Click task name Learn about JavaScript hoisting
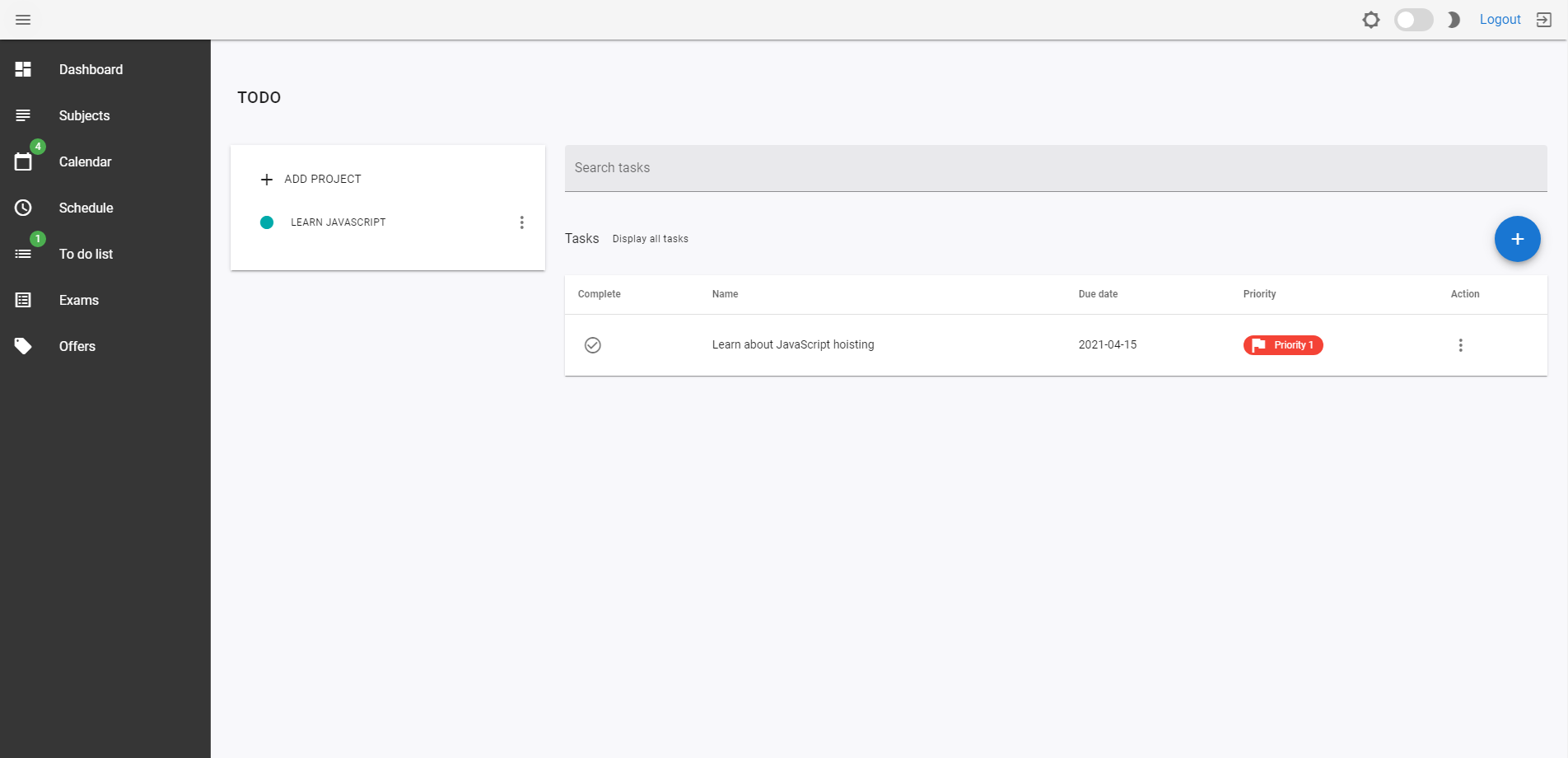Screen dimensions: 1568x758 pyautogui.click(x=793, y=345)
